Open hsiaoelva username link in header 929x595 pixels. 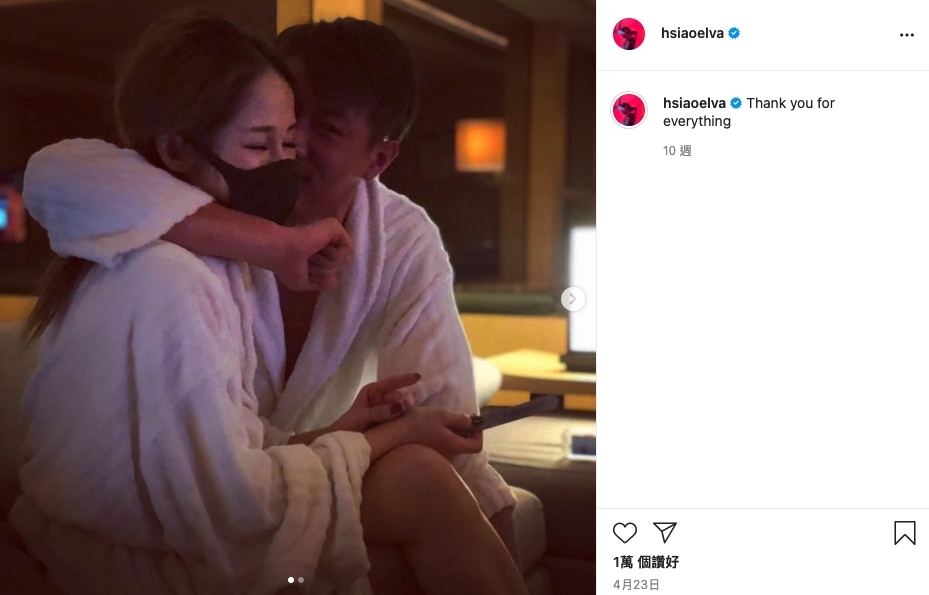[x=692, y=34]
